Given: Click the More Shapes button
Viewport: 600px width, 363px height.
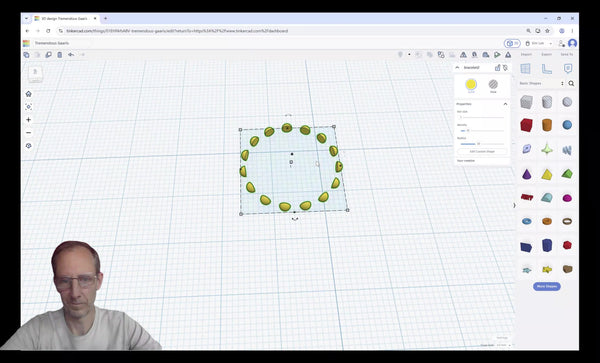Looking at the screenshot, I should [547, 286].
